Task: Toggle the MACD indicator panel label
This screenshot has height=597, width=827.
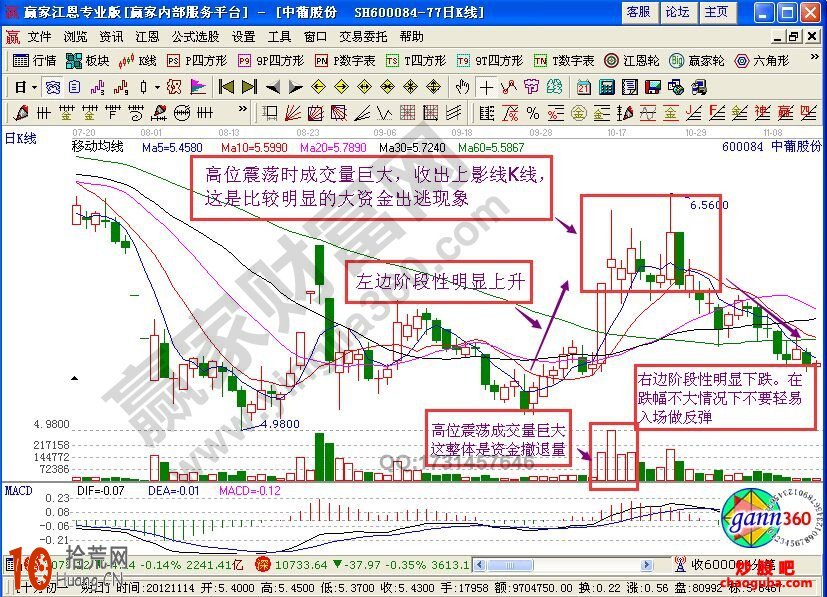Action: 17,490
